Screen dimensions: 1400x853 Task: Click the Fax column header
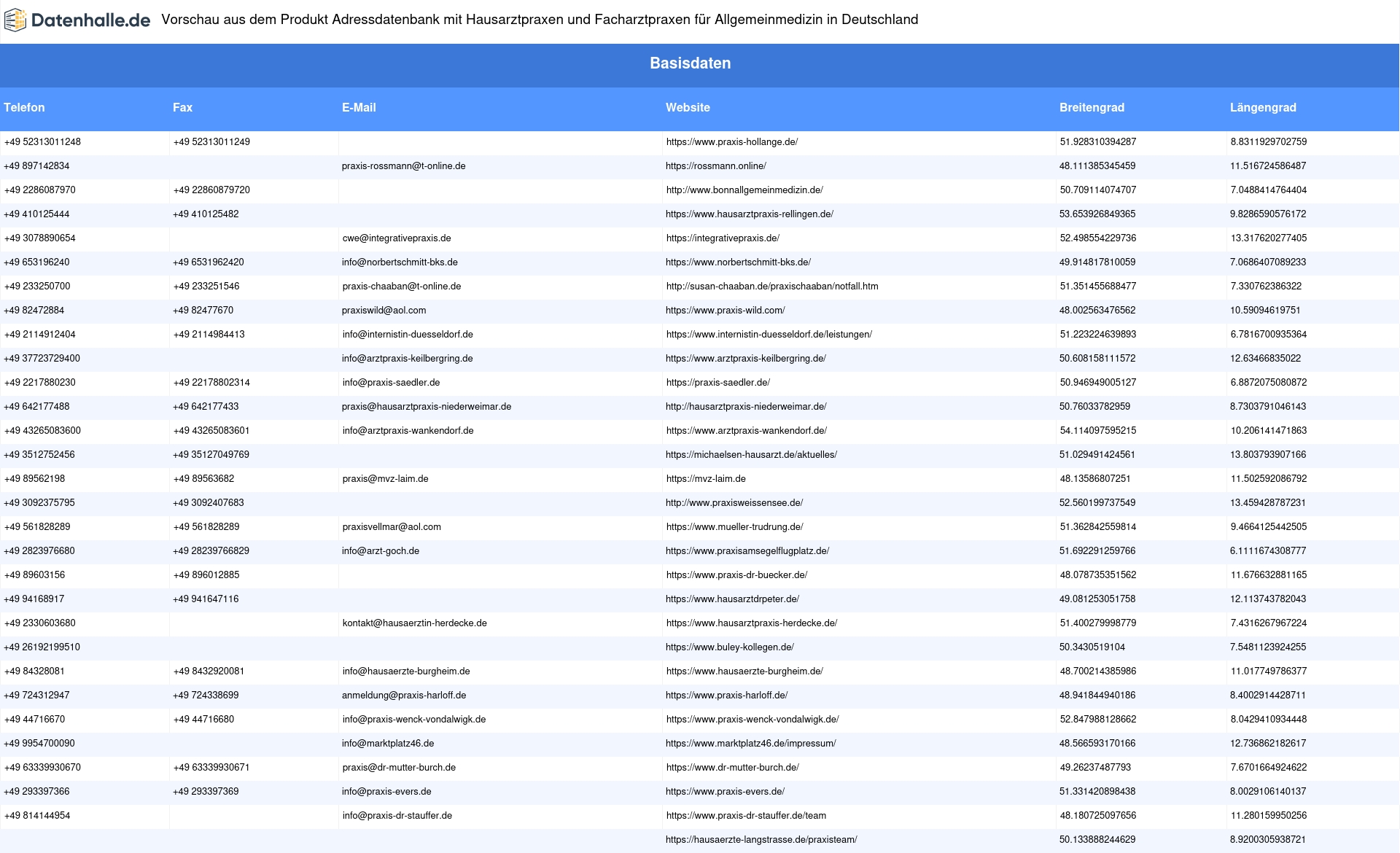(182, 108)
